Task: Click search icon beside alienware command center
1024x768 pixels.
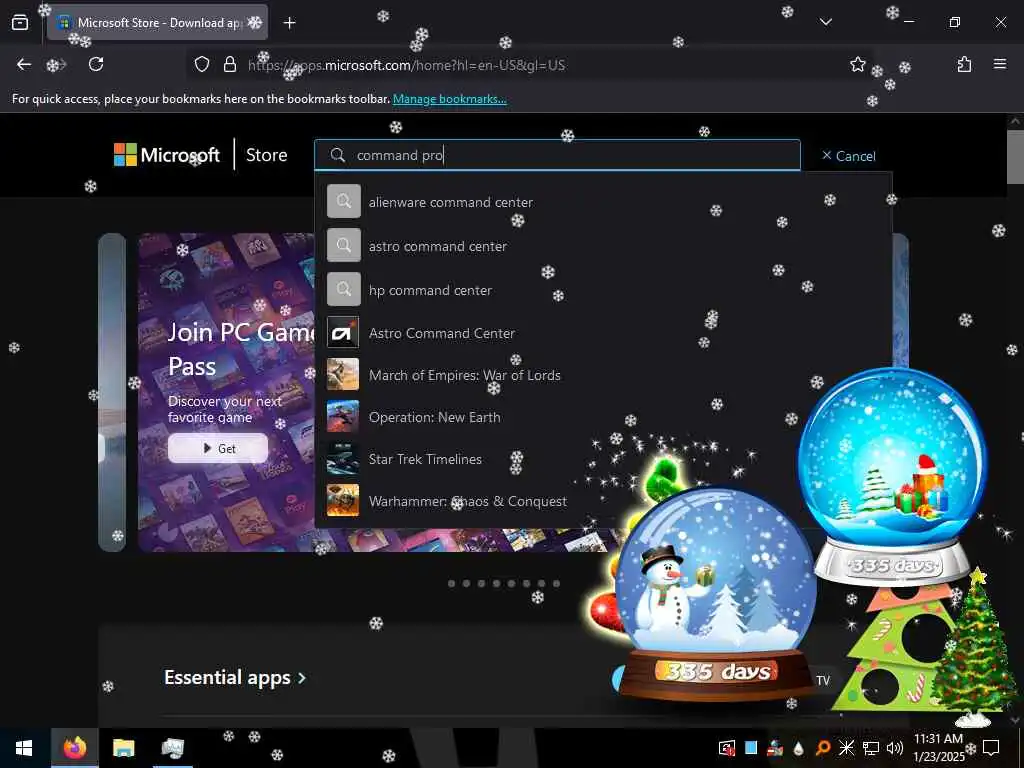Action: click(344, 201)
